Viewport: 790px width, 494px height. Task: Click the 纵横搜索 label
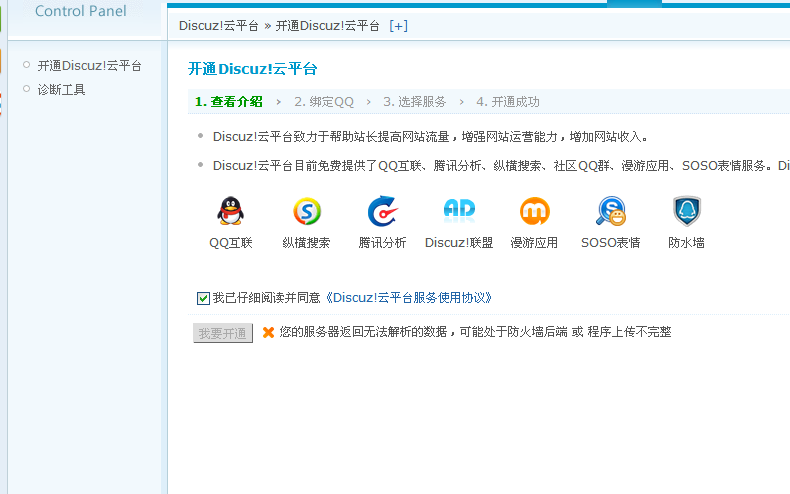click(306, 243)
